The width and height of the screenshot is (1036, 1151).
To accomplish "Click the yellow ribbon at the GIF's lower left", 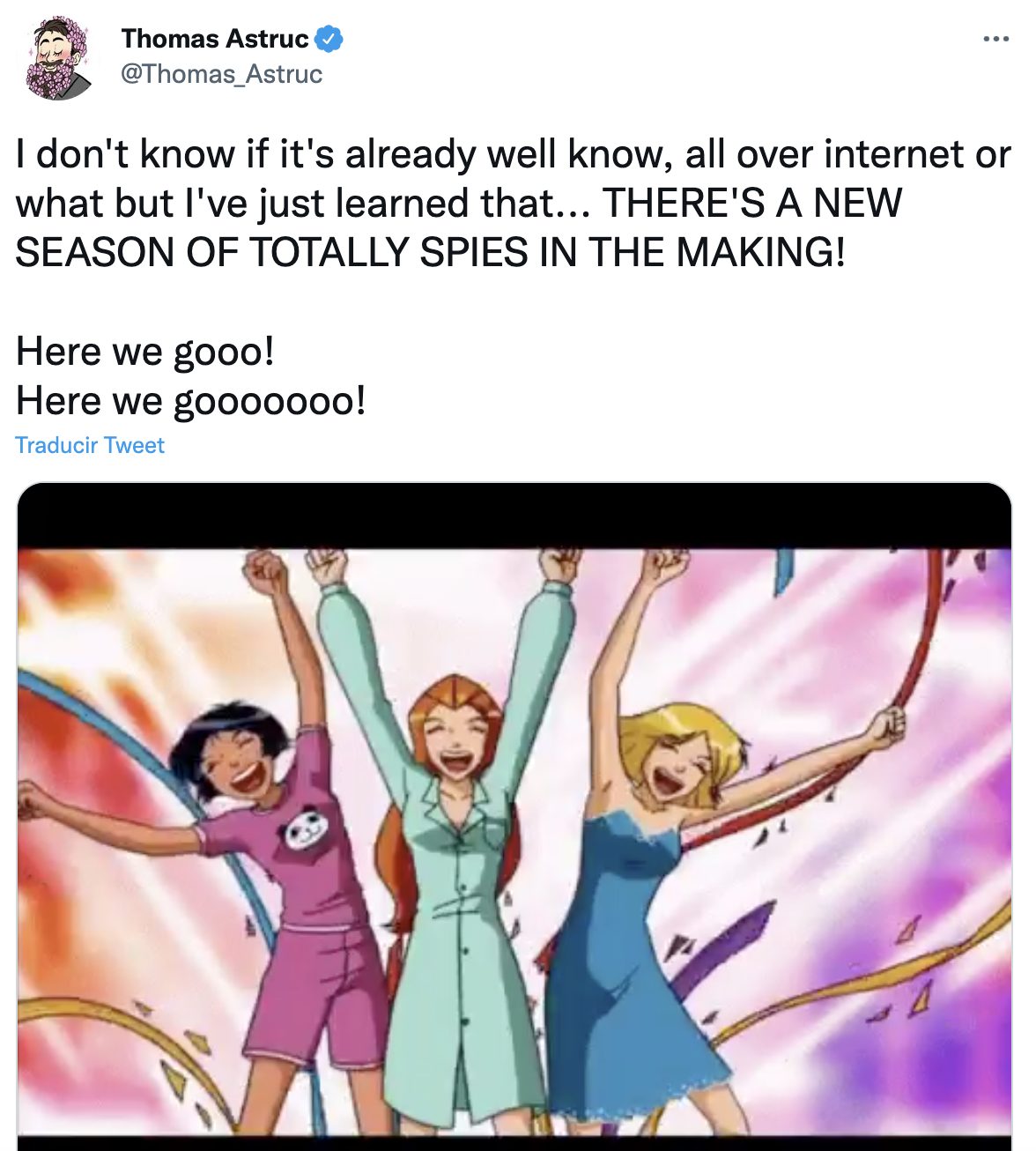I will point(132,1031).
